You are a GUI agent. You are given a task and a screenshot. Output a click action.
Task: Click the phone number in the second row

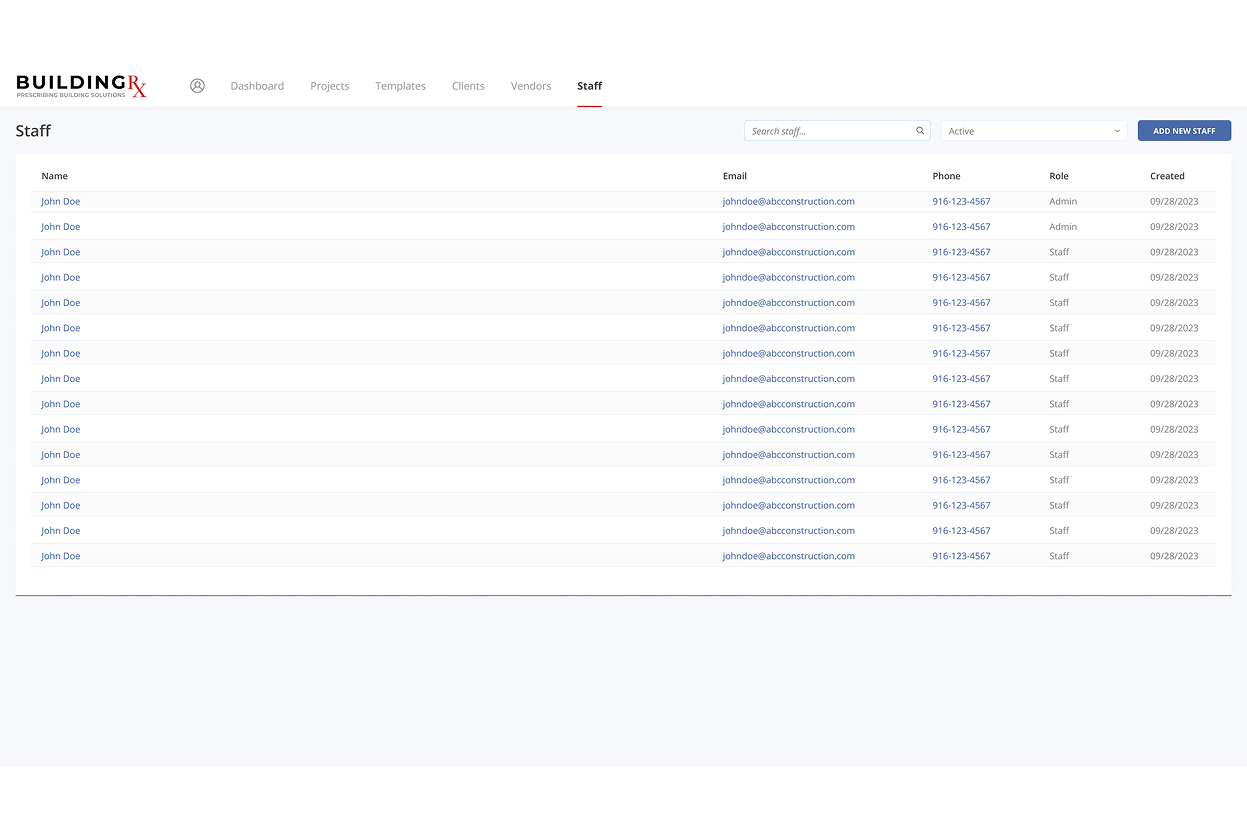coord(961,227)
